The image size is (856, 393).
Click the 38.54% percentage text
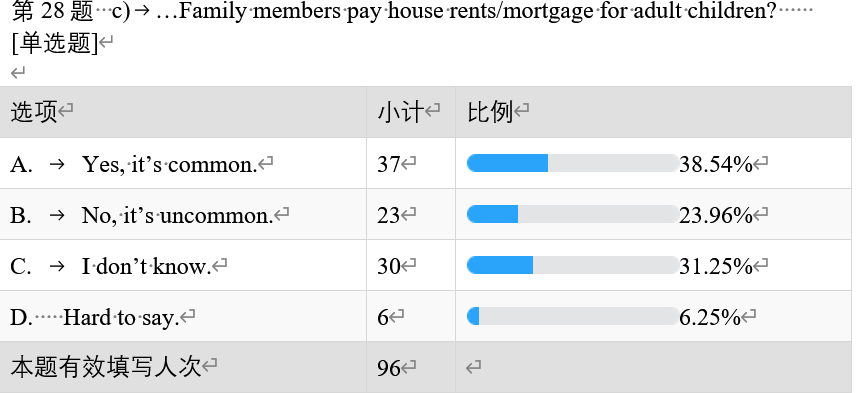click(x=716, y=164)
